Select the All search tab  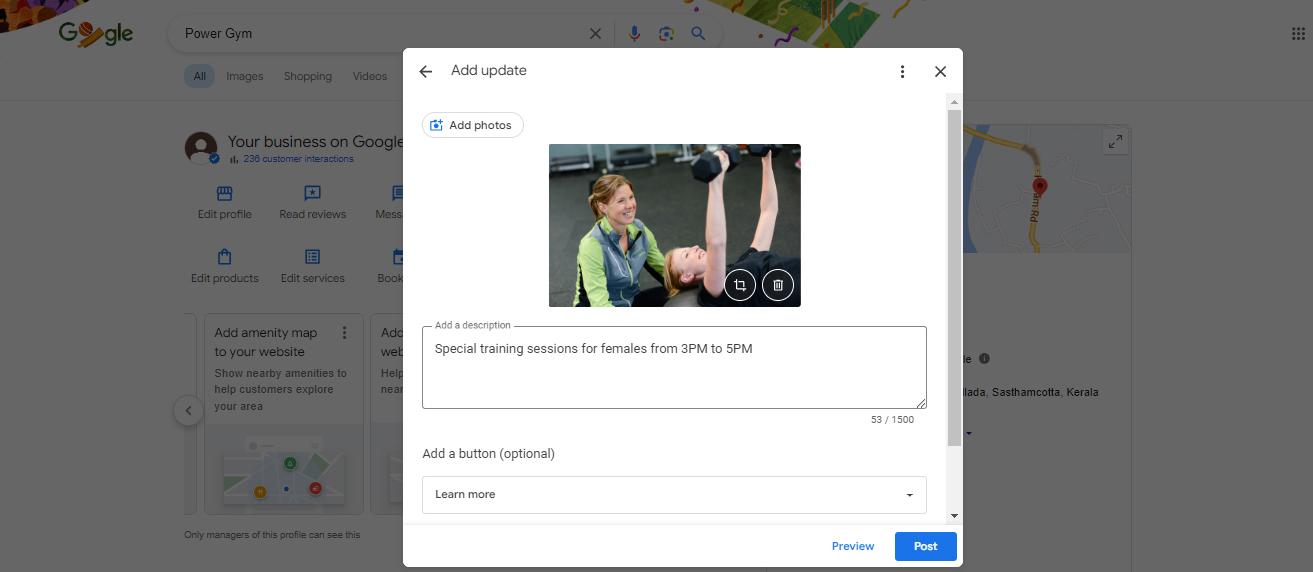199,76
